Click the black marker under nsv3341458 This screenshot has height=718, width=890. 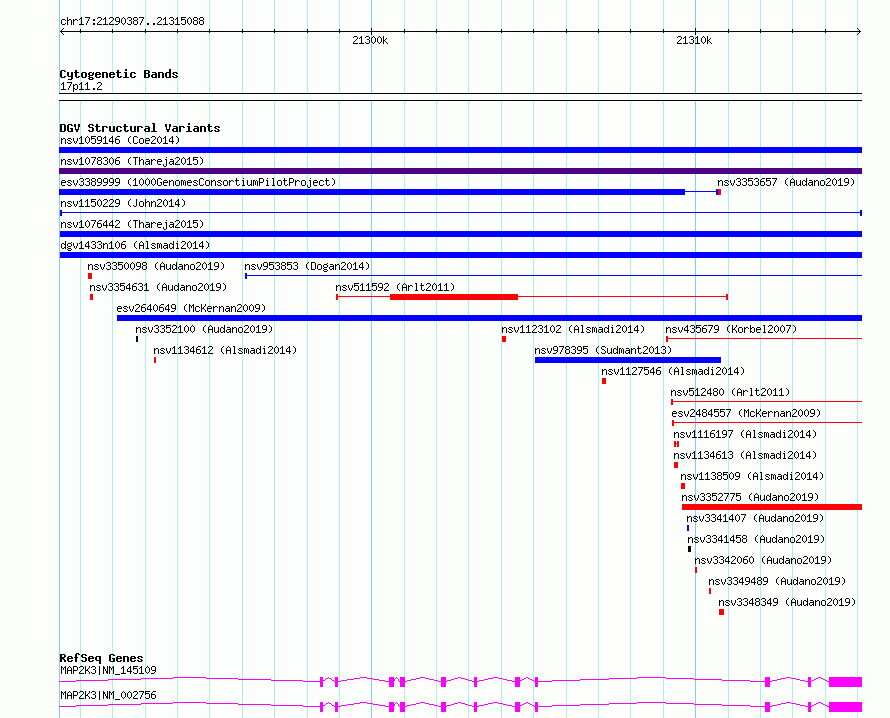click(690, 549)
